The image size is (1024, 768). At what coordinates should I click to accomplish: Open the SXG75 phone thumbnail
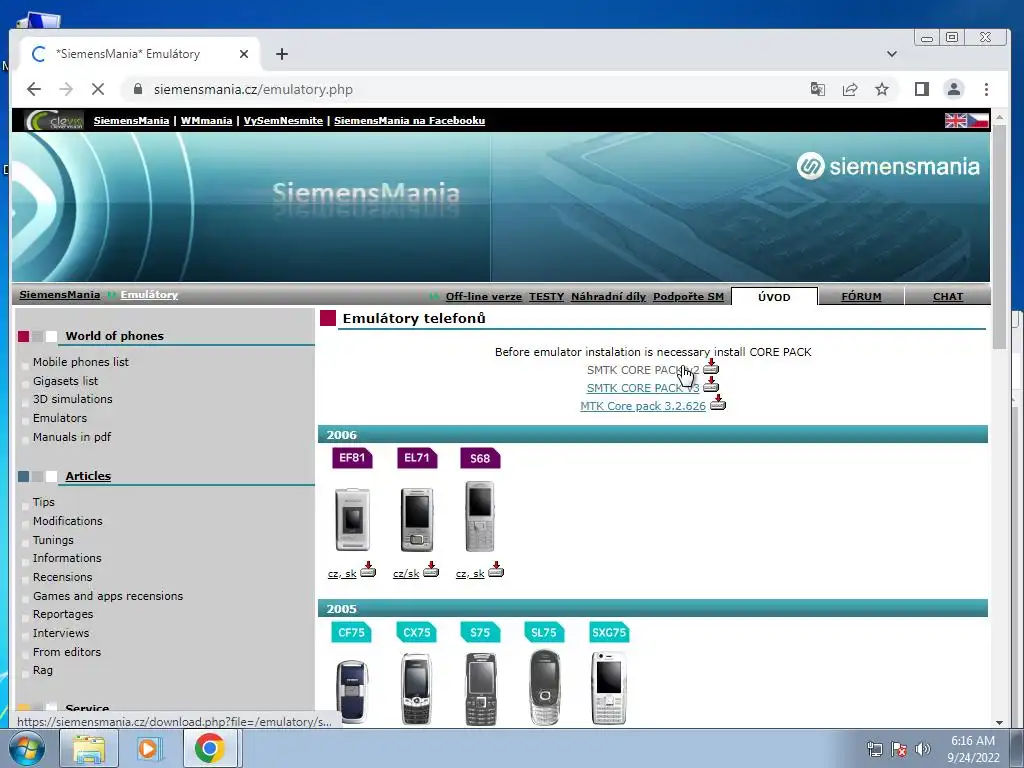(x=609, y=688)
